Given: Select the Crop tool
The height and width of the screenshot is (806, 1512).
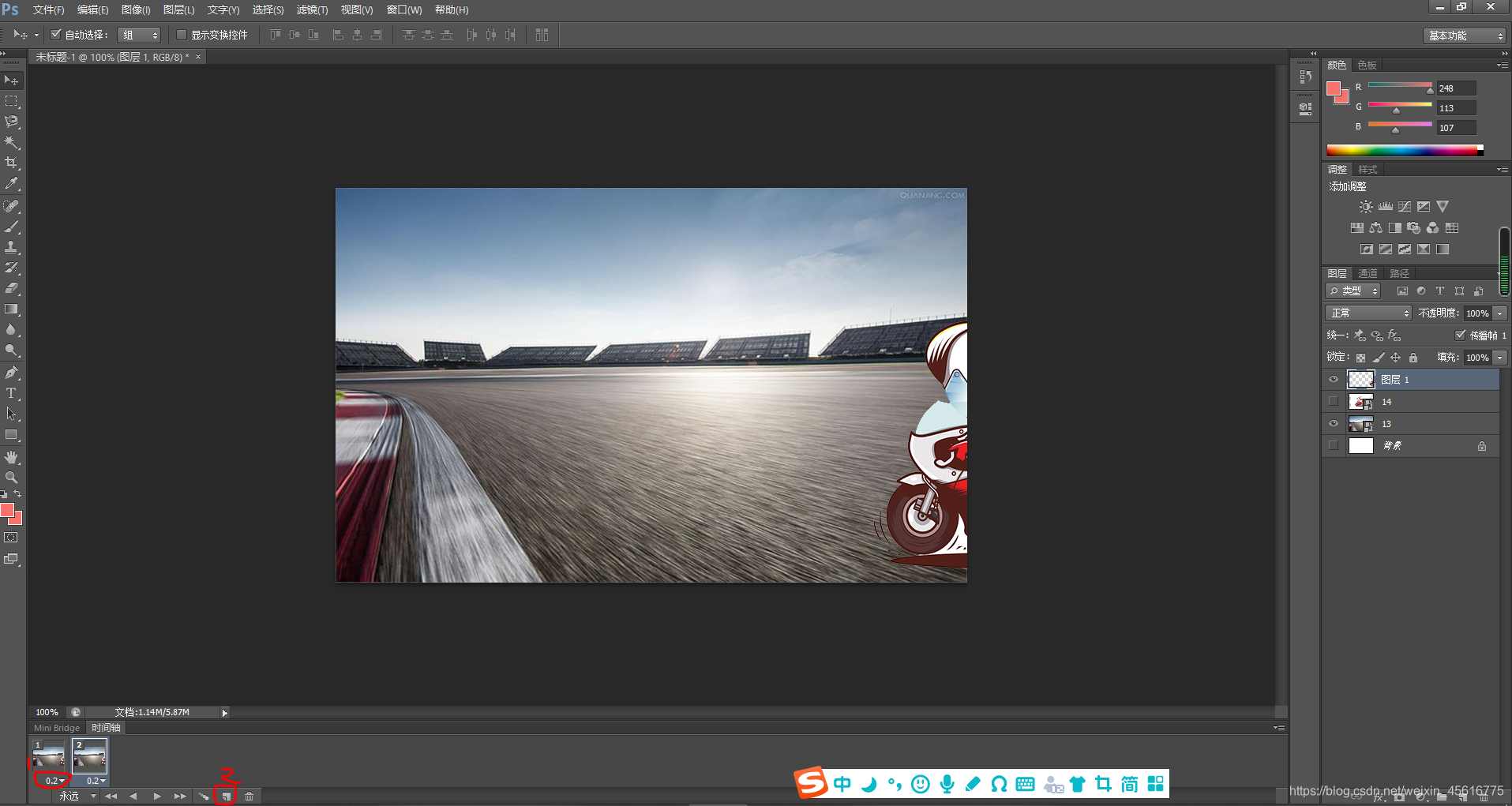Looking at the screenshot, I should [x=12, y=163].
